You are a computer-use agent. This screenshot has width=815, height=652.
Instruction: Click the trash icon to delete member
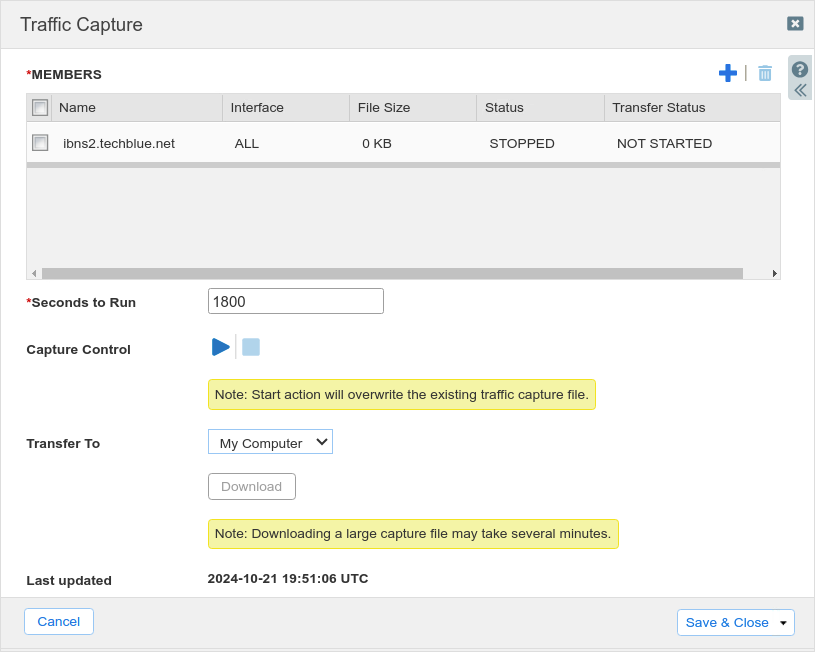pos(765,73)
